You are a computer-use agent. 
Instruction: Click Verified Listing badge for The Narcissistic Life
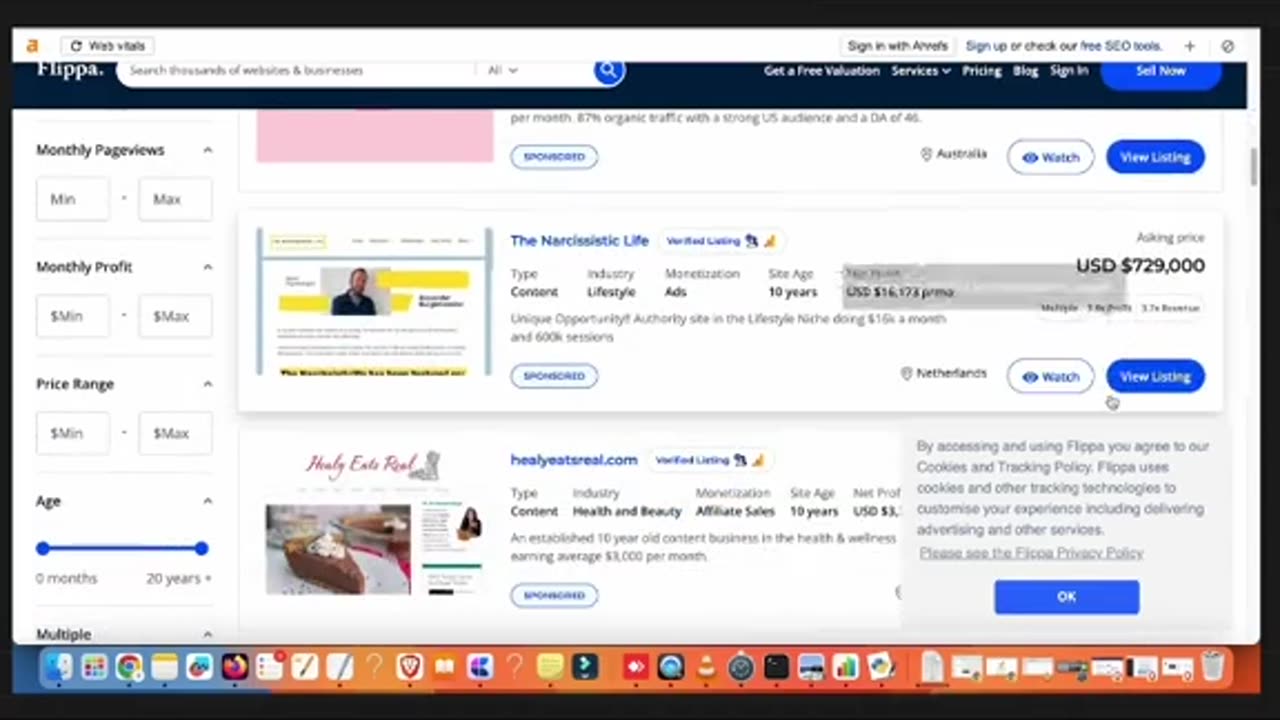[721, 241]
